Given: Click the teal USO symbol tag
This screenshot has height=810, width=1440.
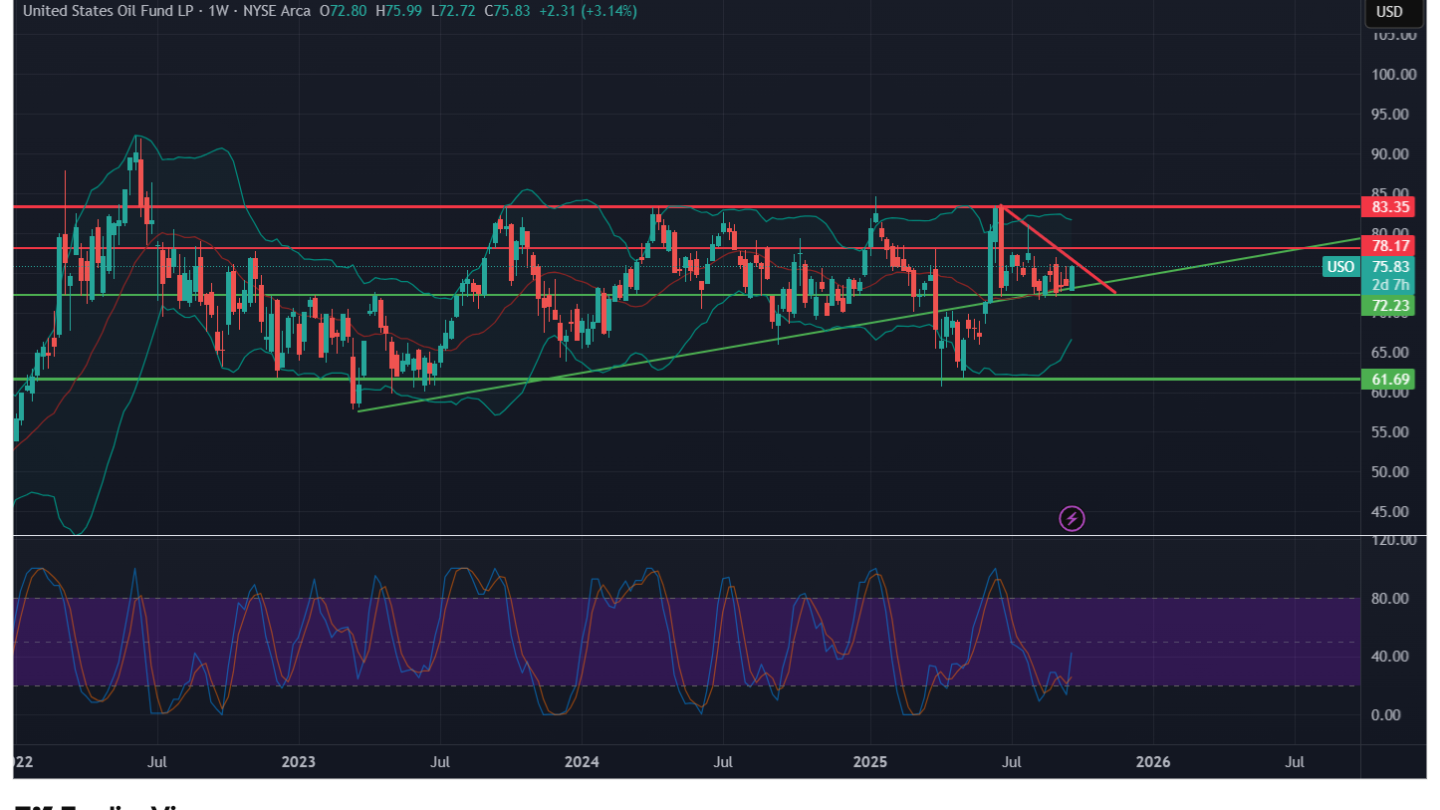Looking at the screenshot, I should click(1340, 267).
